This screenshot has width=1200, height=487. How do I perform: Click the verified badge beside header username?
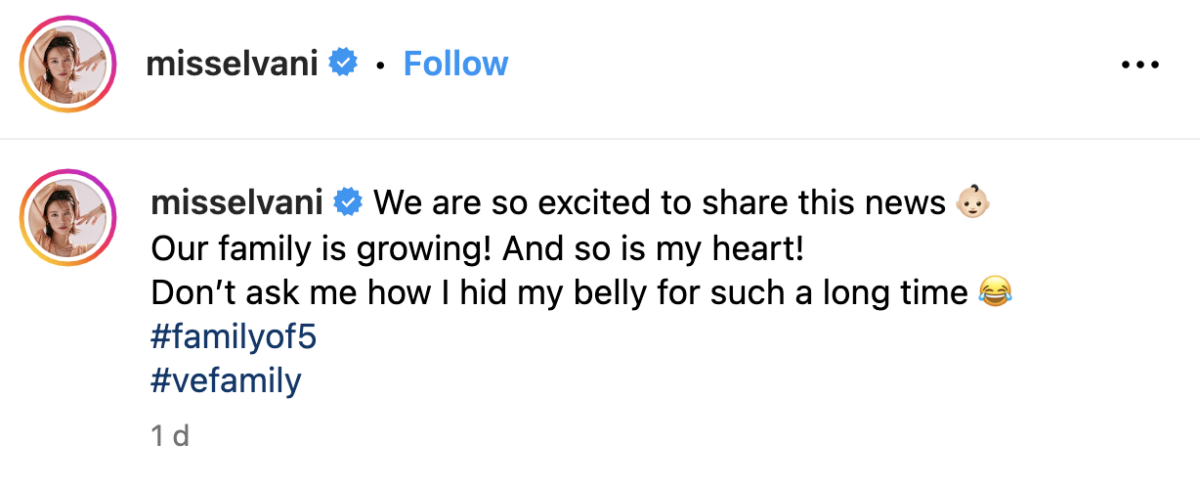[x=345, y=64]
